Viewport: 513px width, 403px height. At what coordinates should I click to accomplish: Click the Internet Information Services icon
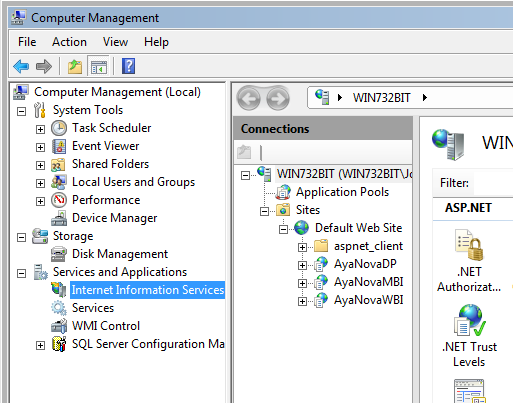[x=59, y=290]
